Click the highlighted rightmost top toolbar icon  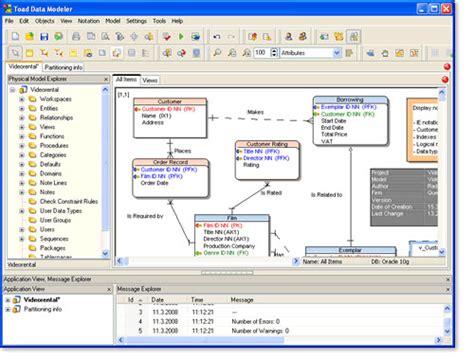(353, 36)
